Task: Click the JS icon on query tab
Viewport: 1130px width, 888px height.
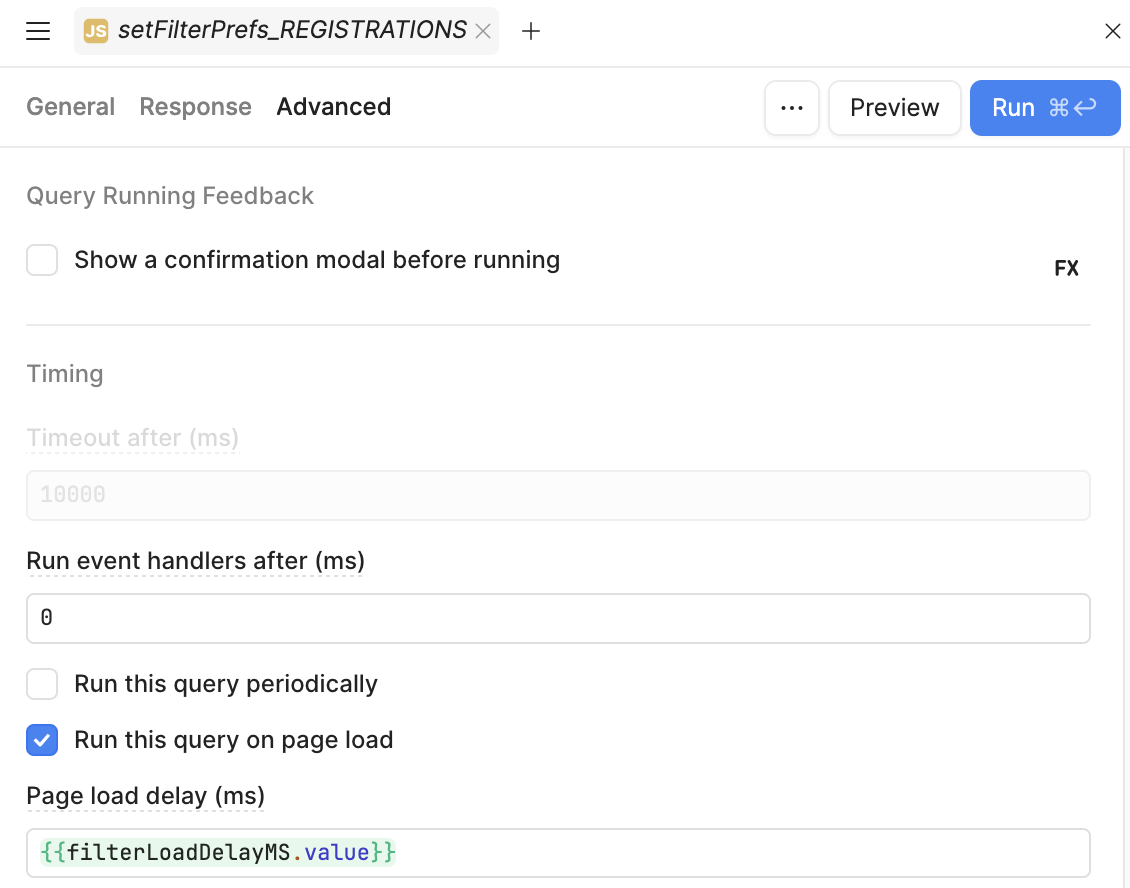Action: click(x=96, y=31)
